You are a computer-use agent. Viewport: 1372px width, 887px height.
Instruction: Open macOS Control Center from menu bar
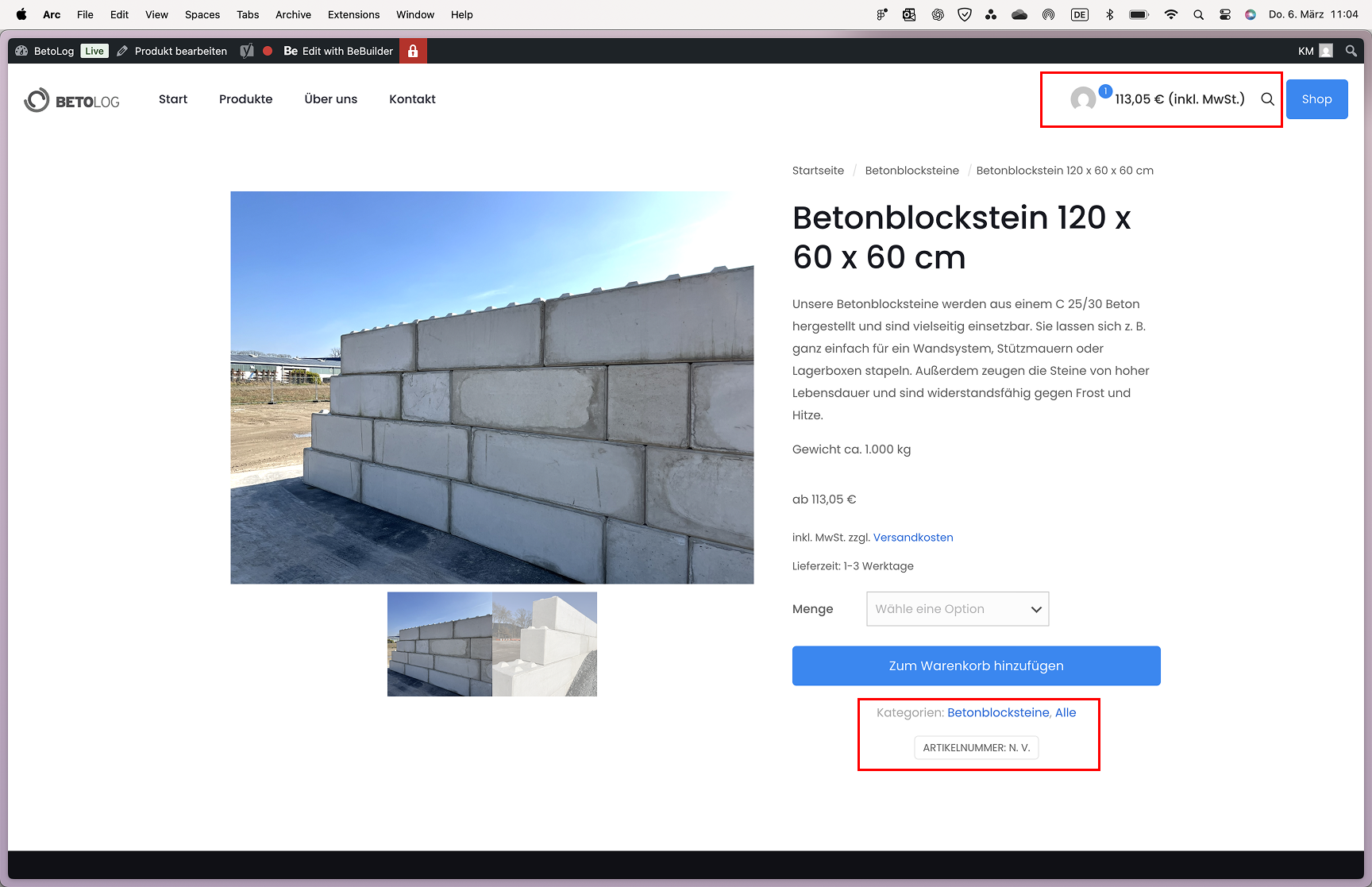click(1225, 14)
